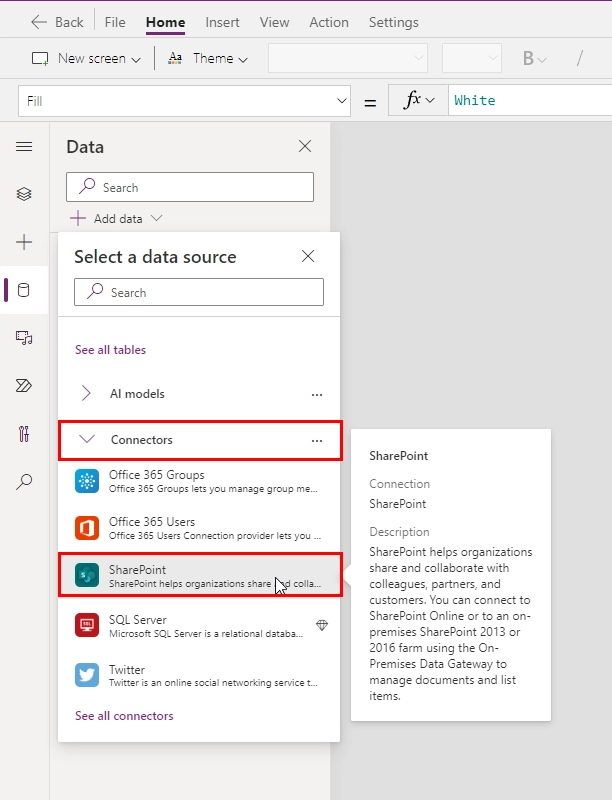Open the New screen dropdown
Viewport: 612px width, 800px height.
(x=86, y=58)
